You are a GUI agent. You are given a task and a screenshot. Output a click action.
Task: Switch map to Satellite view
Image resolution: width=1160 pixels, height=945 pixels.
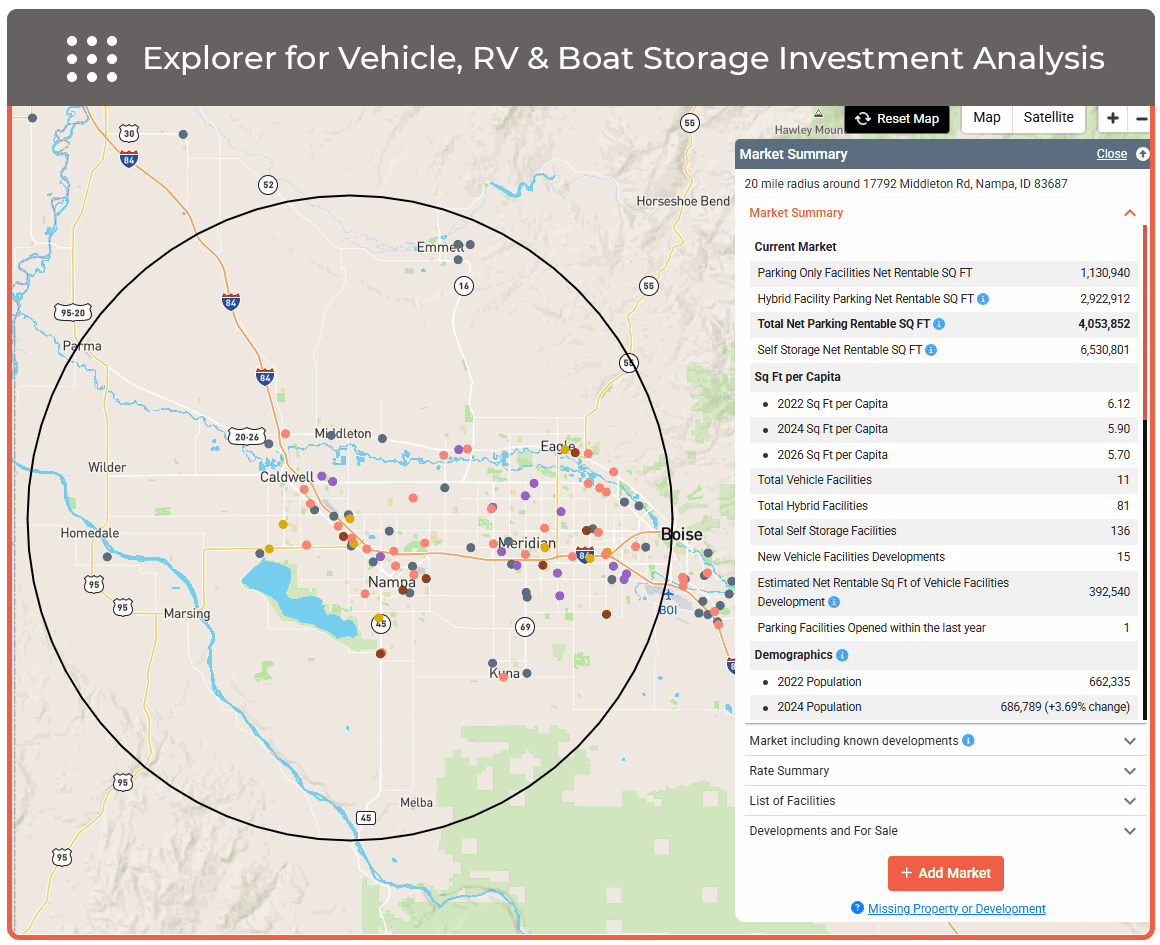tap(1048, 118)
